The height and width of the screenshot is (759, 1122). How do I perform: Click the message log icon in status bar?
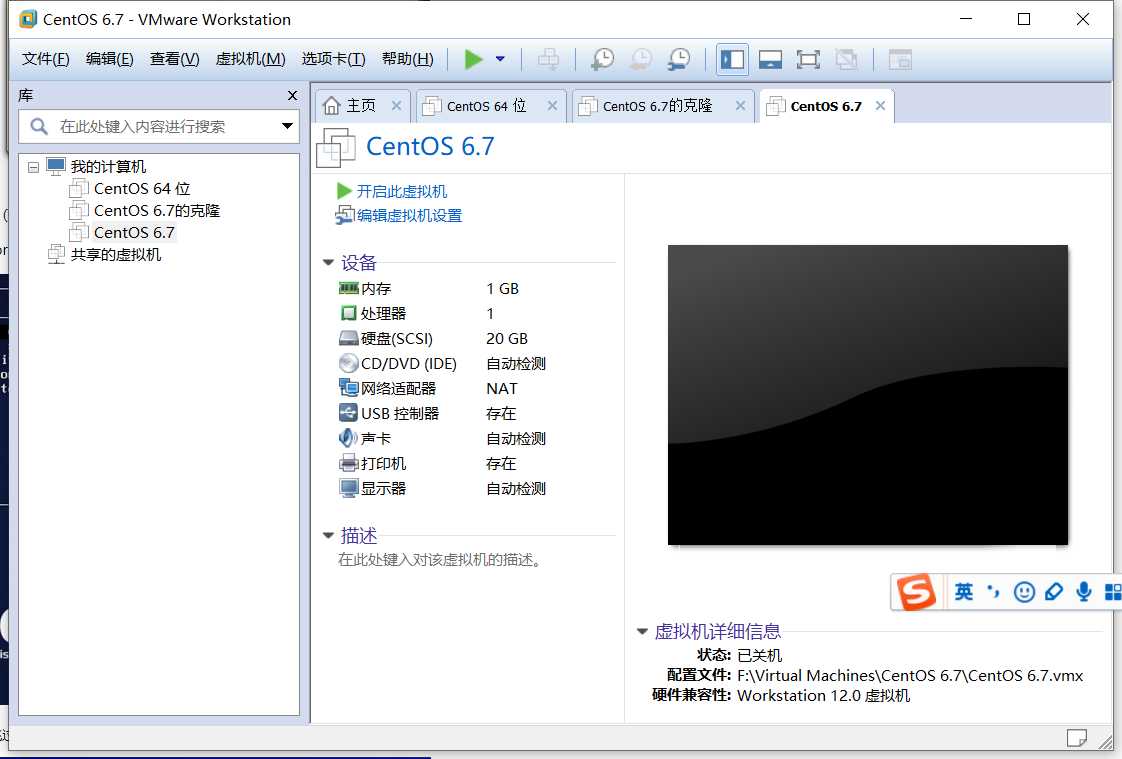coord(1076,738)
